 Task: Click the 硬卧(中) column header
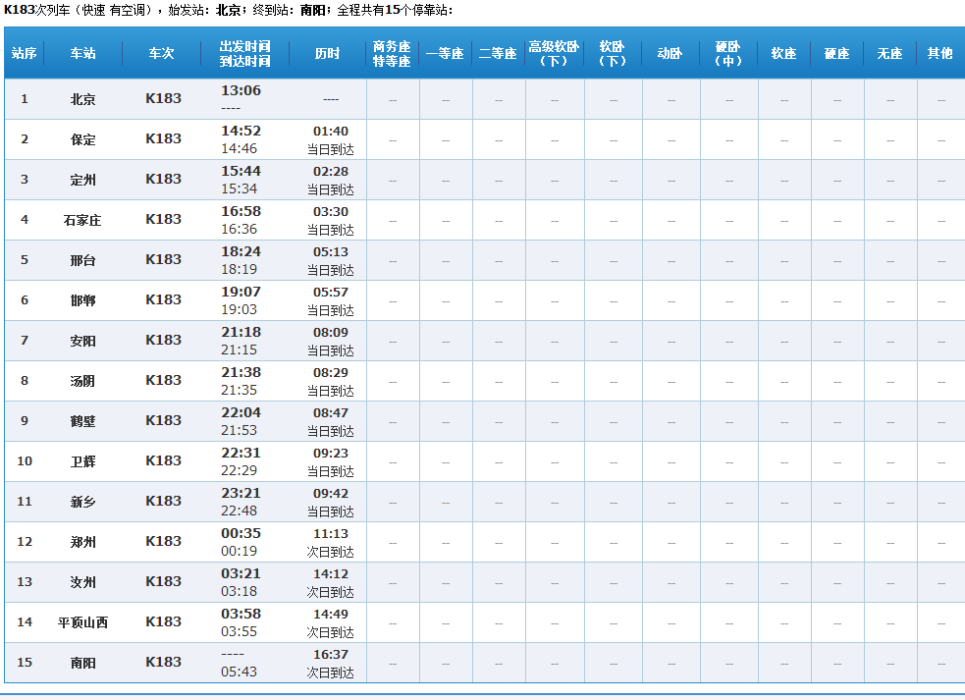[x=728, y=54]
